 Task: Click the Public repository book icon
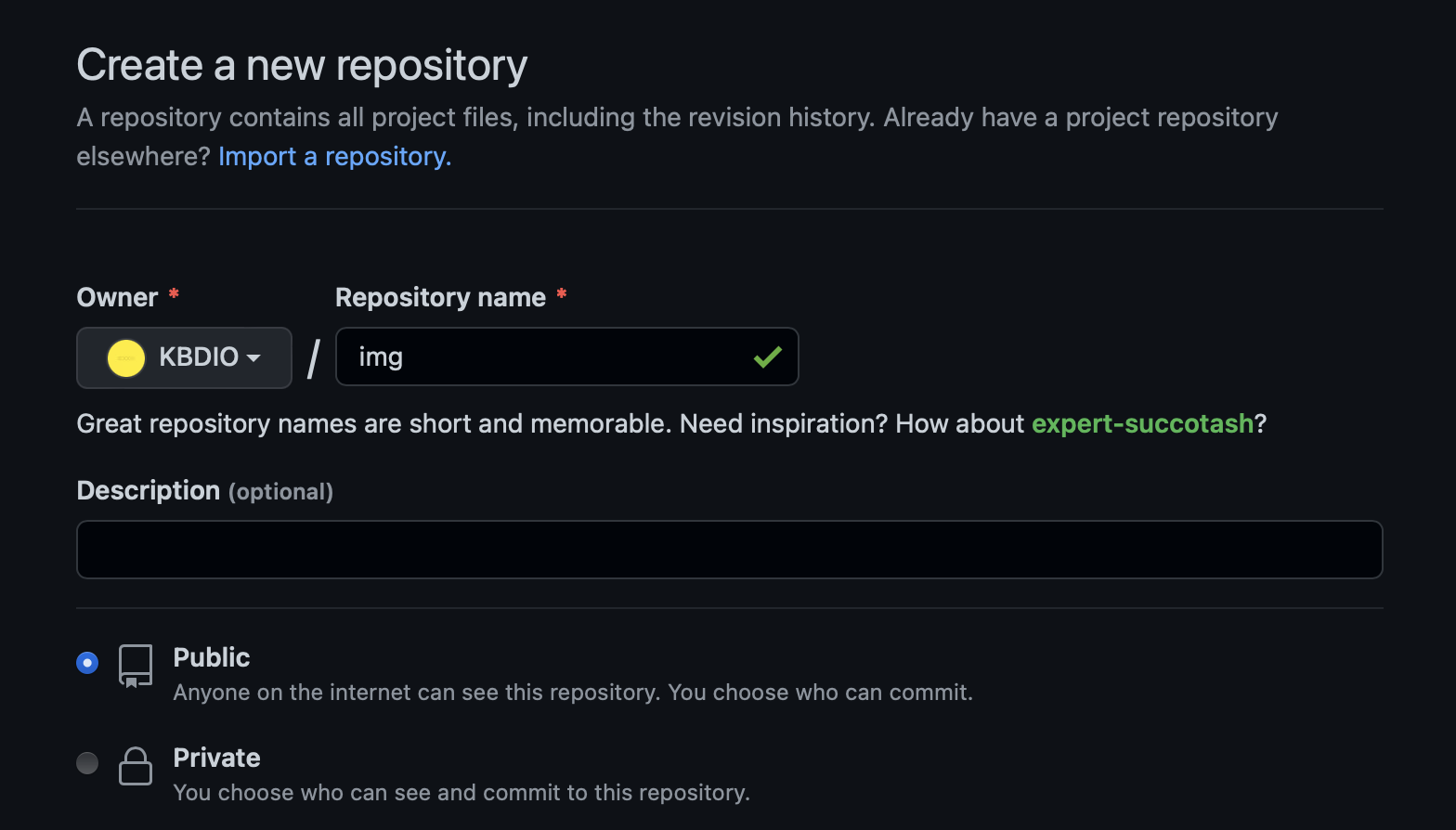pyautogui.click(x=136, y=667)
